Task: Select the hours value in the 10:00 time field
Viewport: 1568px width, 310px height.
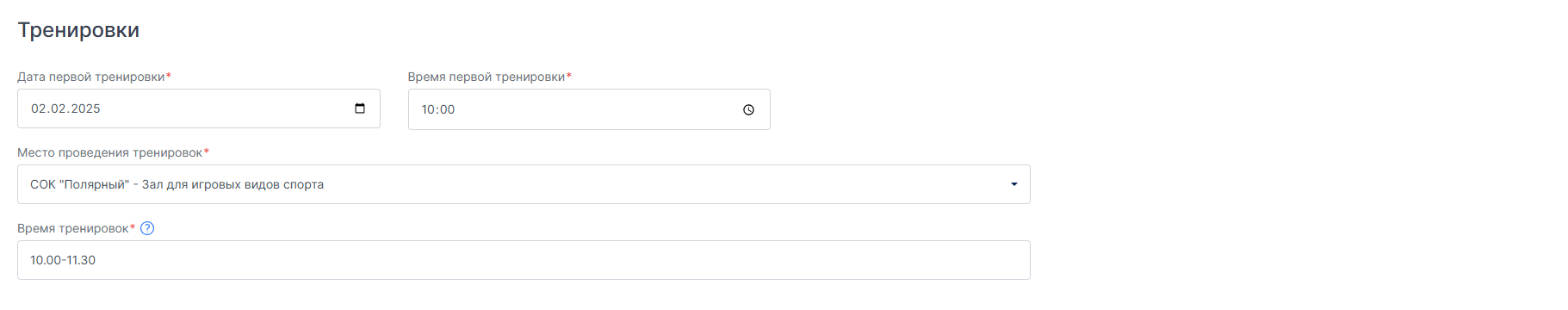Action: (428, 109)
